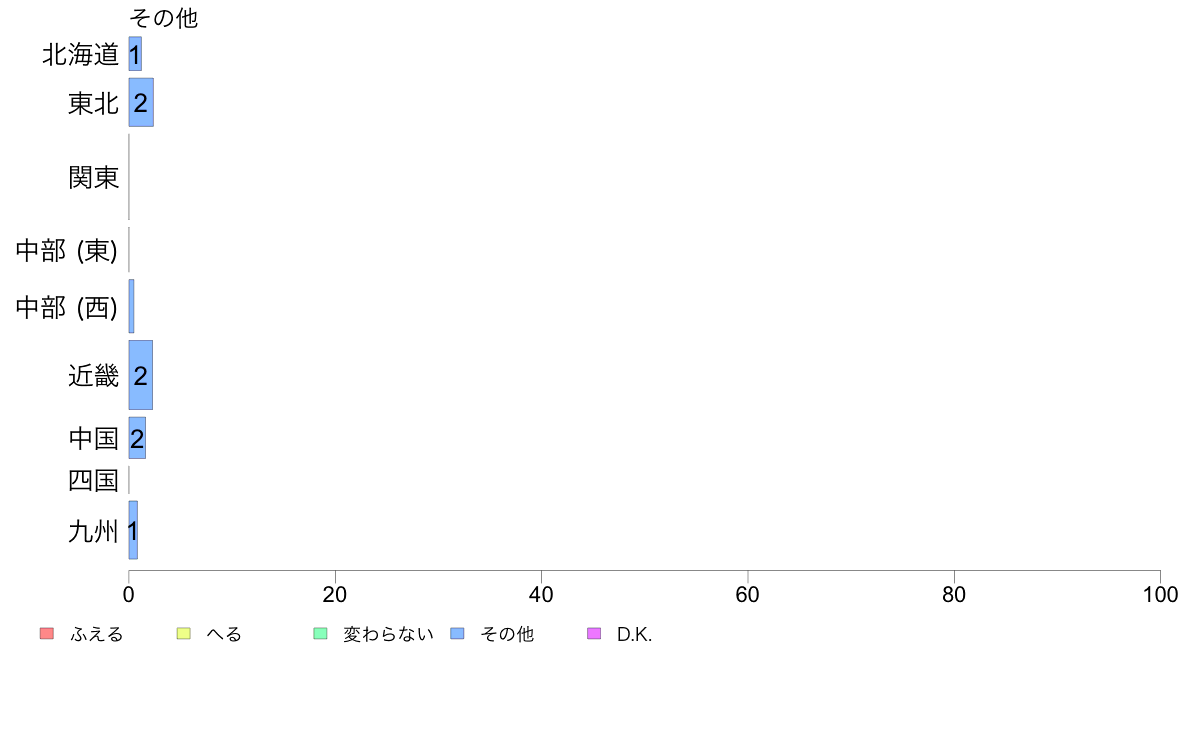Click the その他 chart title
This screenshot has height=736, width=1188.
164,17
